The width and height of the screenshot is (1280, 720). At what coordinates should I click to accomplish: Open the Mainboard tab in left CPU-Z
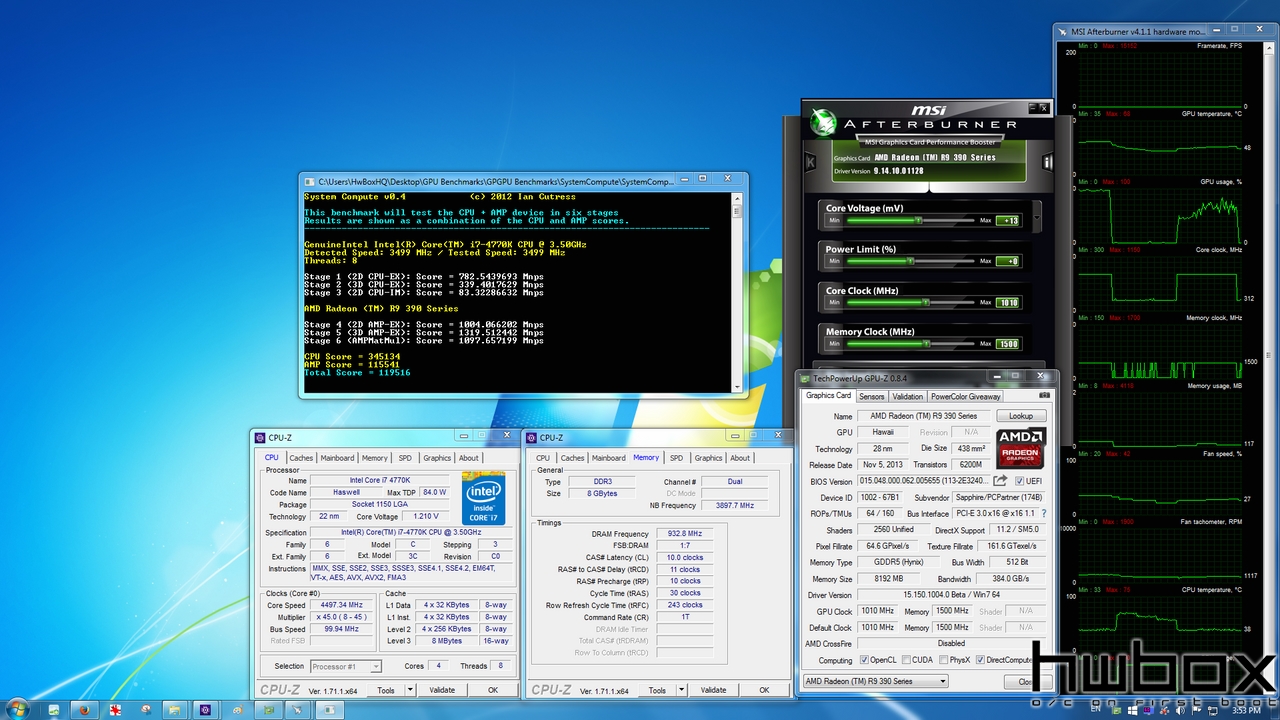pyautogui.click(x=337, y=458)
